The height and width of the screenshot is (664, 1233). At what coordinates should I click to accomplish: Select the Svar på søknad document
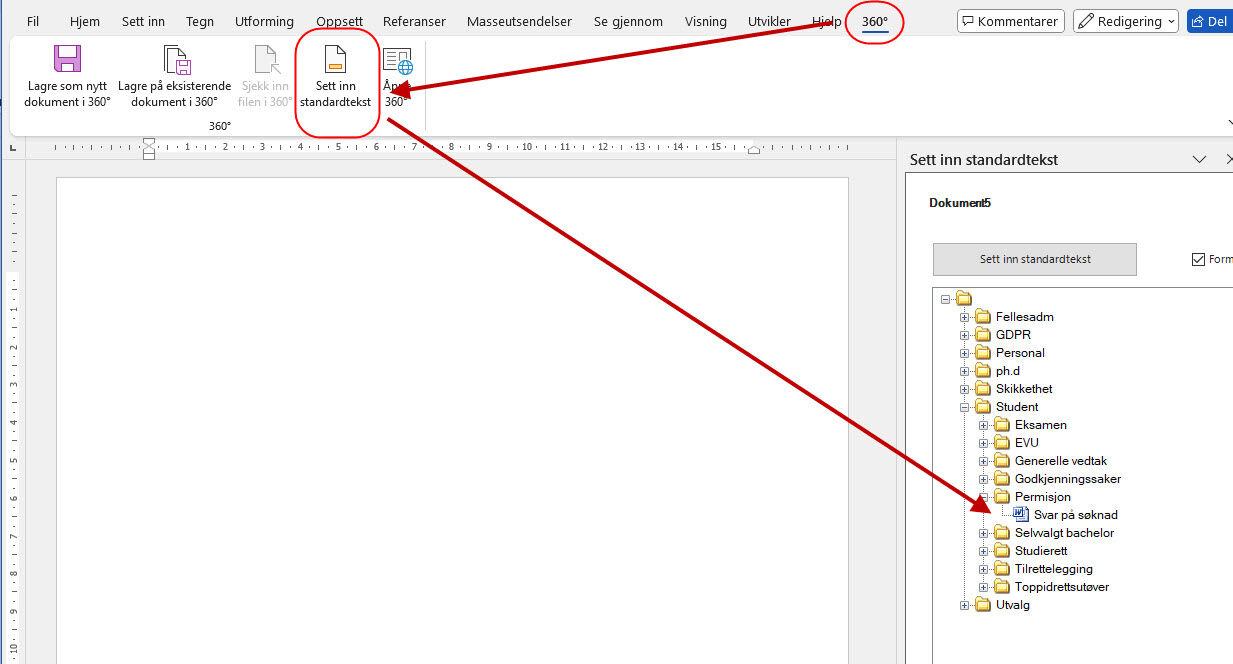point(1065,515)
